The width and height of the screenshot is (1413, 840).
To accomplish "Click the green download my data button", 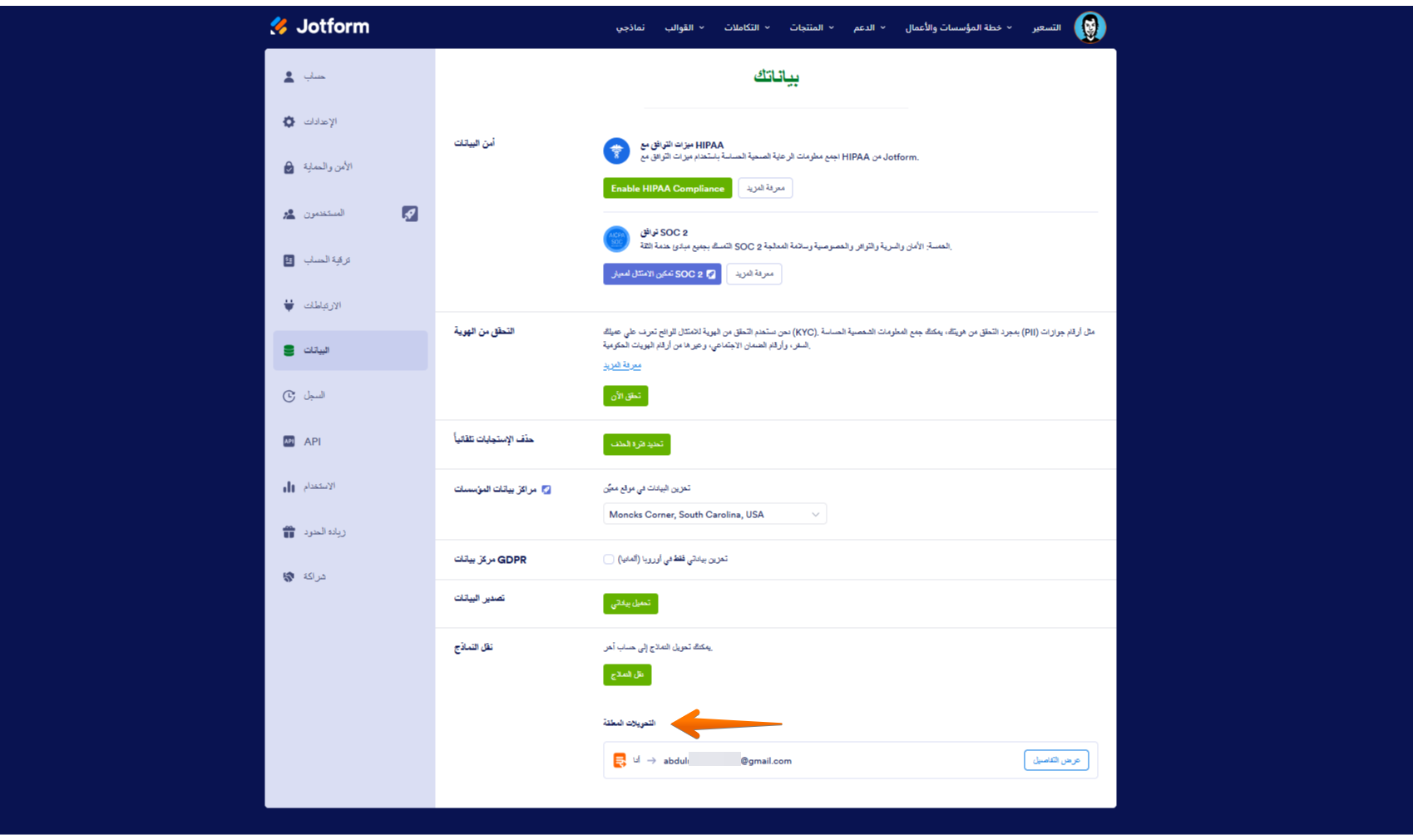I will click(630, 603).
